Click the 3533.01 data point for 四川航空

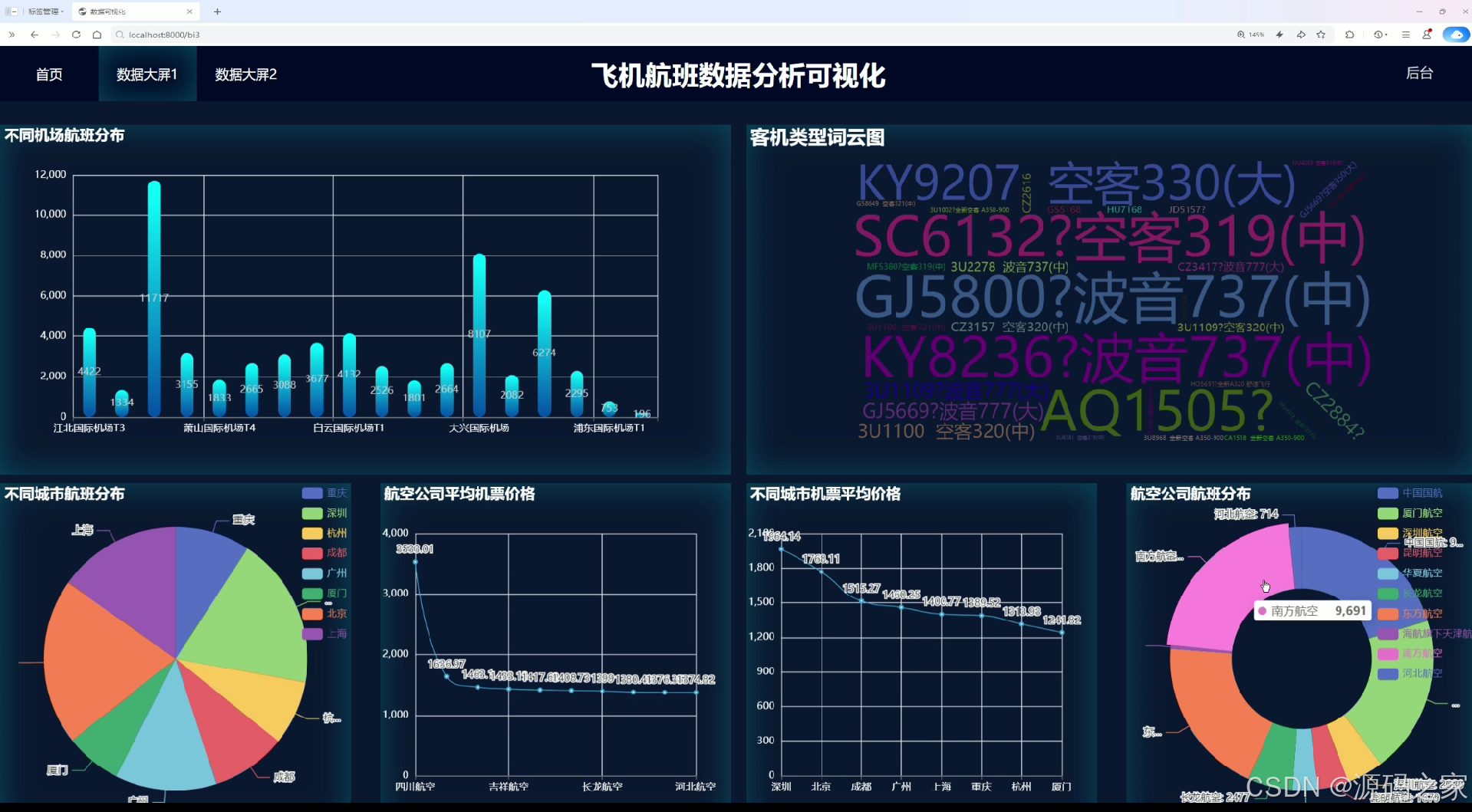(x=416, y=562)
